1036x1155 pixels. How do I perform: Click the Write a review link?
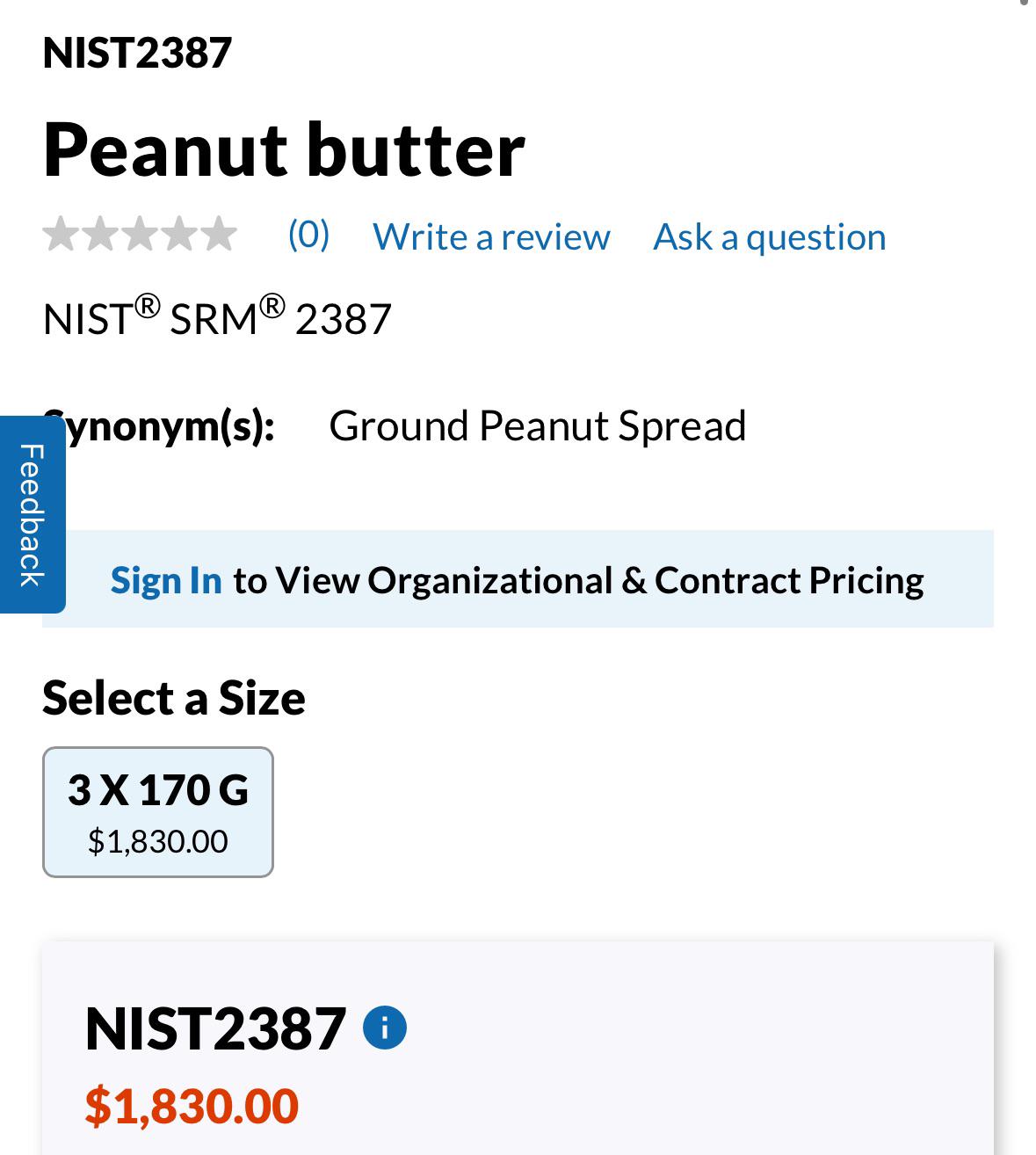tap(491, 236)
